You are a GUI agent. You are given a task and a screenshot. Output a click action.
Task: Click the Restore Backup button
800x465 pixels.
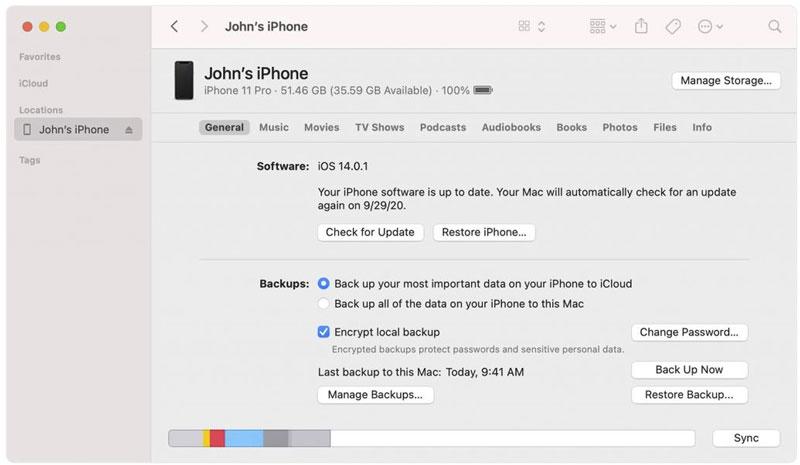pos(689,395)
